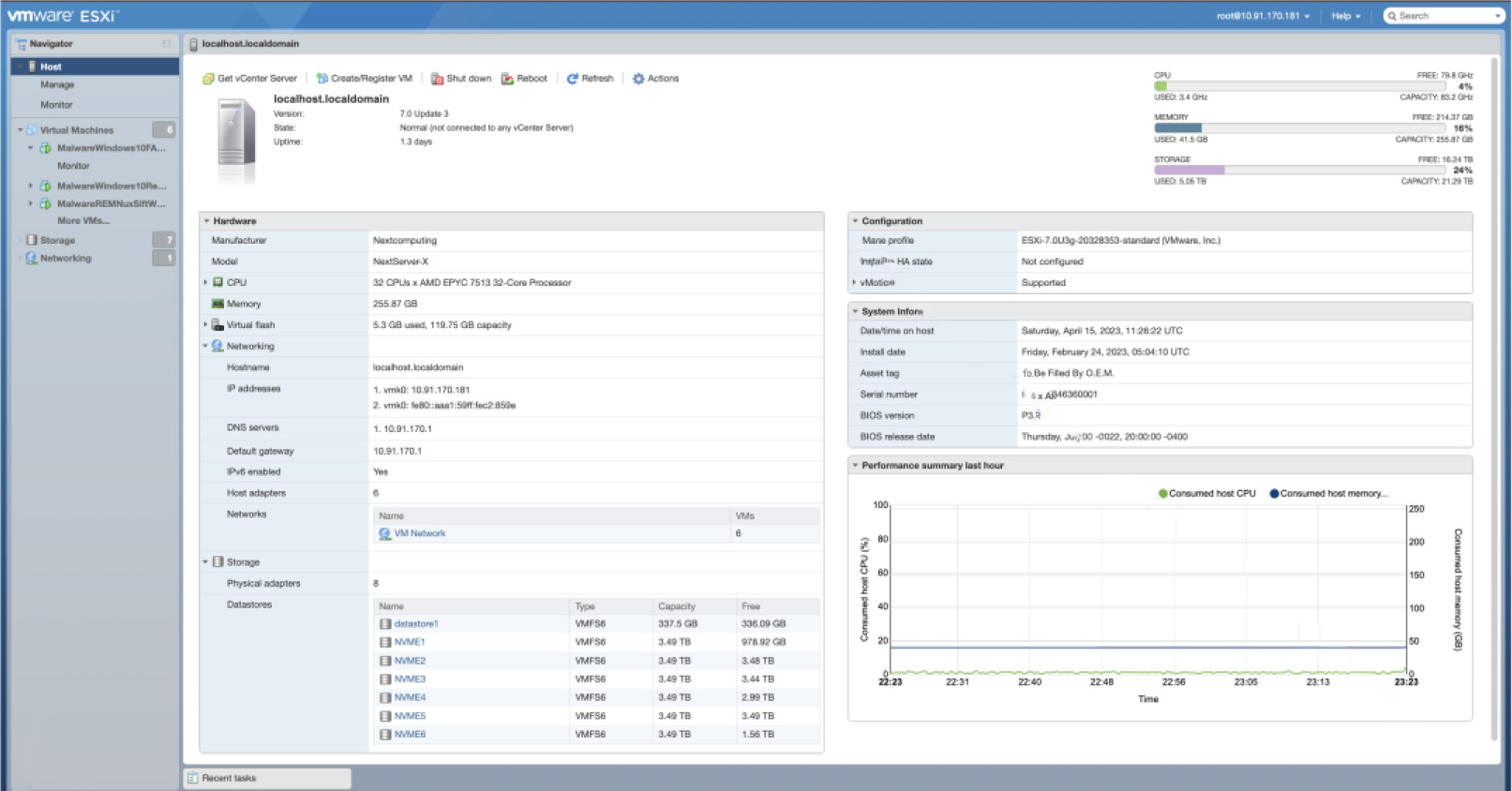
Task: Collapse the Performance summary last hour section
Action: pyautogui.click(x=855, y=465)
